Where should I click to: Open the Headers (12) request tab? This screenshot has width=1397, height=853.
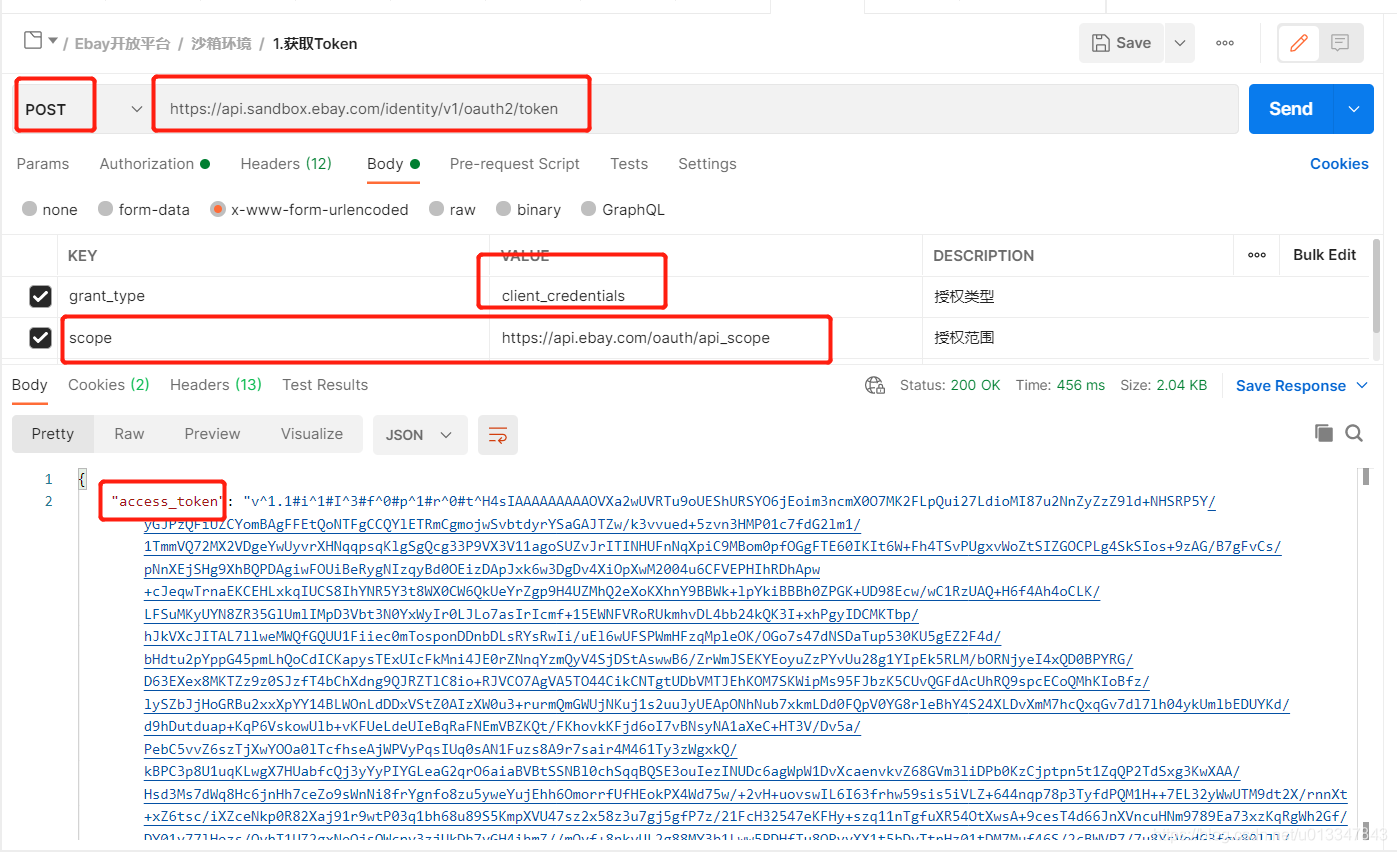(x=286, y=164)
